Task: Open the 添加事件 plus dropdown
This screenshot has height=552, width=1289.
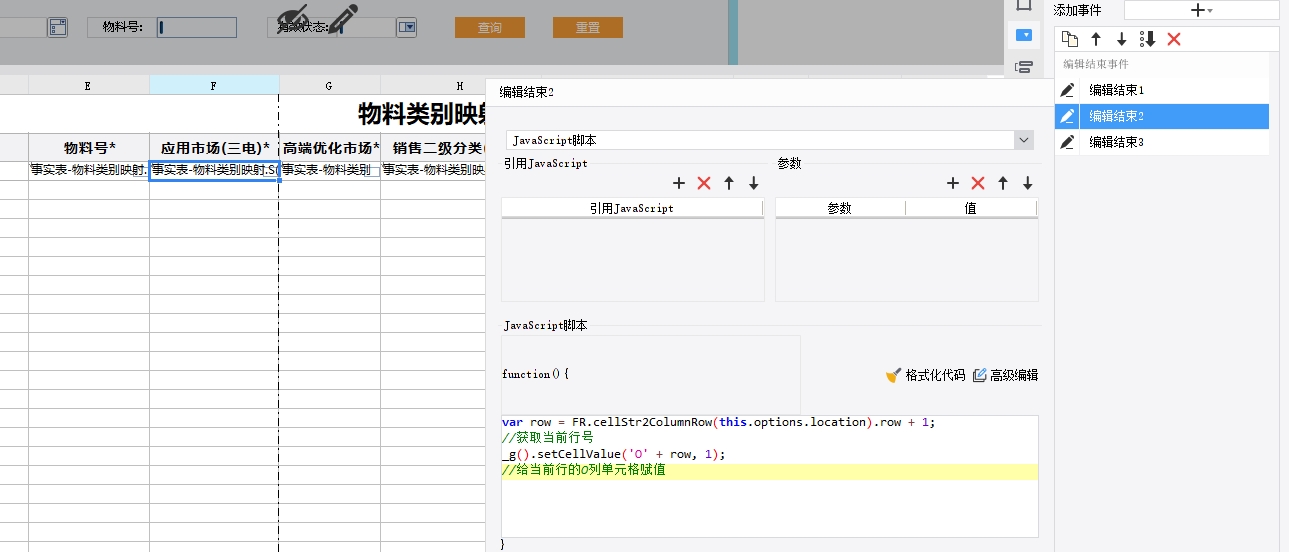Action: tap(1201, 10)
